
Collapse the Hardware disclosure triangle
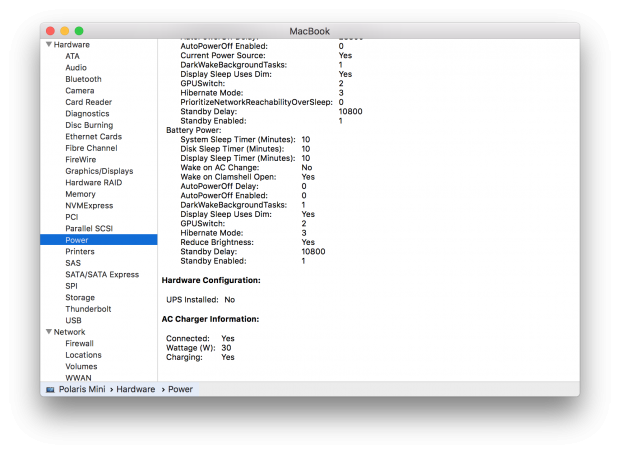(x=49, y=44)
